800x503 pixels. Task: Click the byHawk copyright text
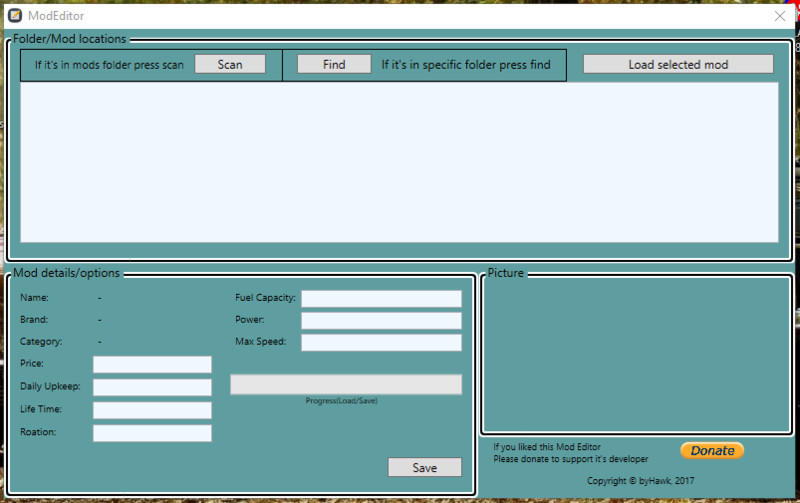(640, 481)
